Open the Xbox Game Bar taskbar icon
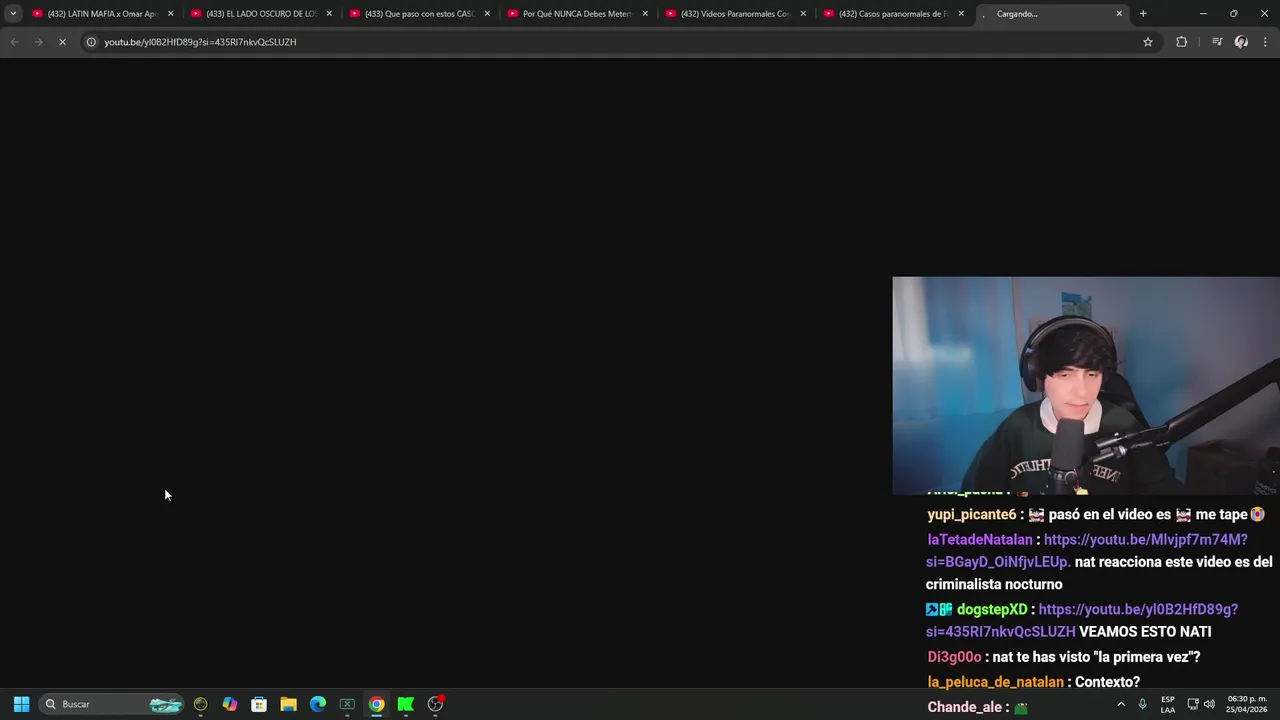This screenshot has height=720, width=1280. point(347,704)
